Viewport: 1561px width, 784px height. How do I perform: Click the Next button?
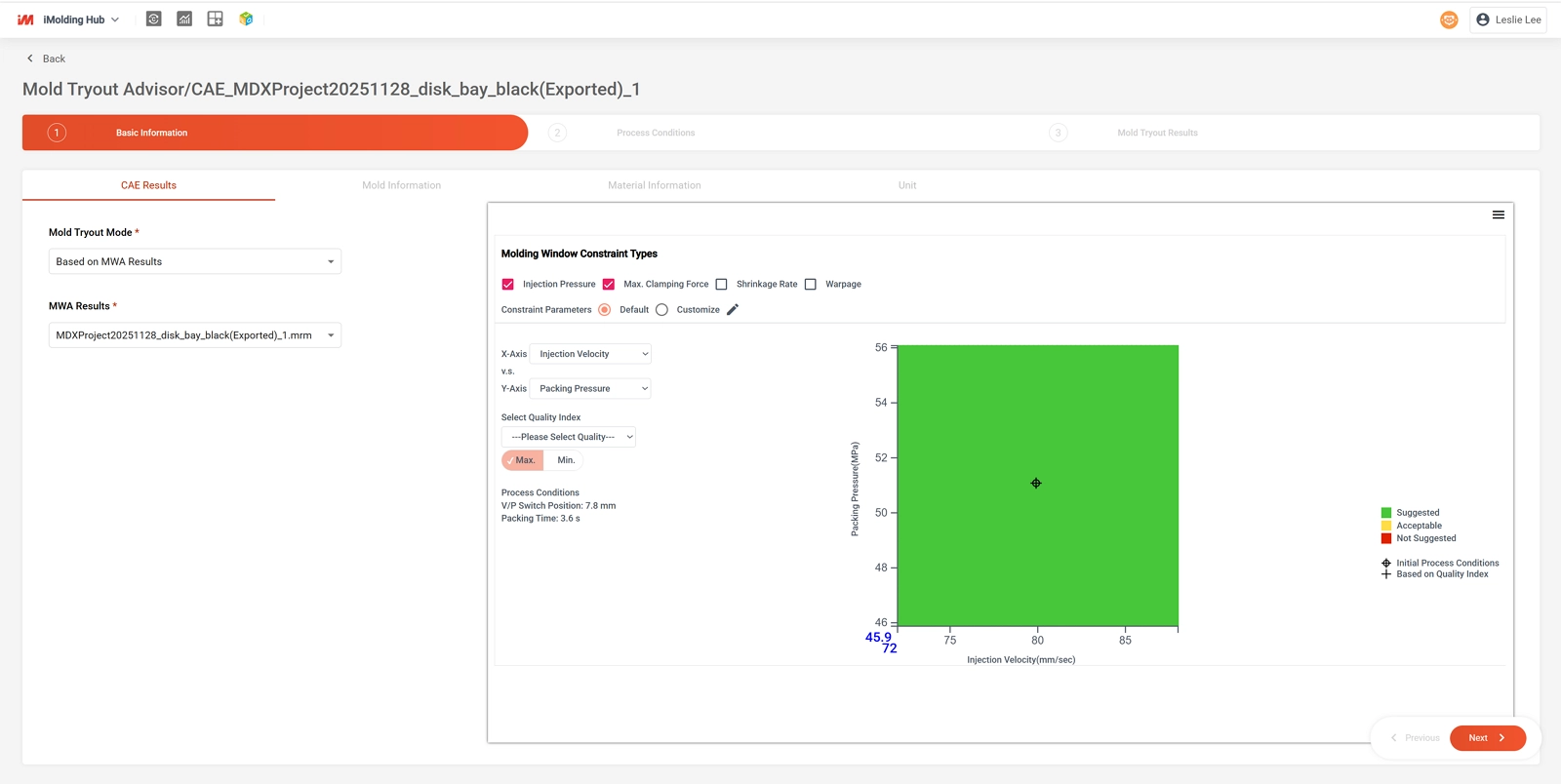click(1487, 738)
